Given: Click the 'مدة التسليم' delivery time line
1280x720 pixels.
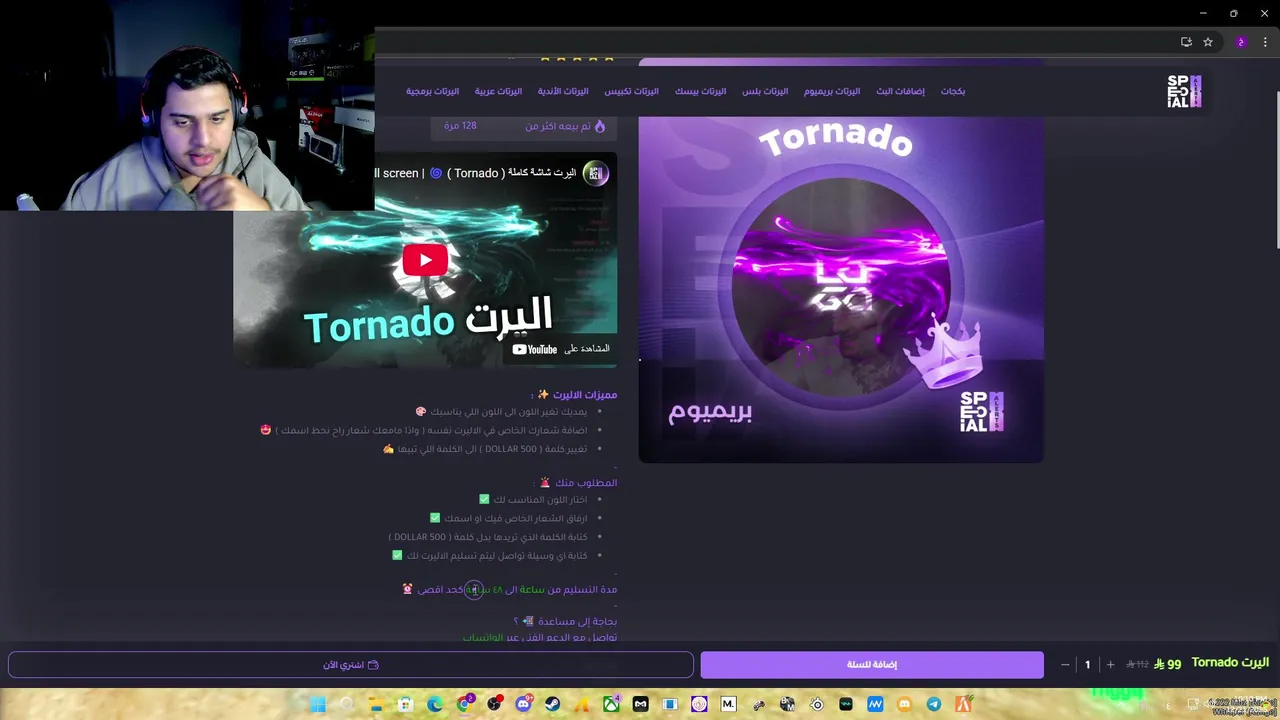Looking at the screenshot, I should tap(510, 589).
